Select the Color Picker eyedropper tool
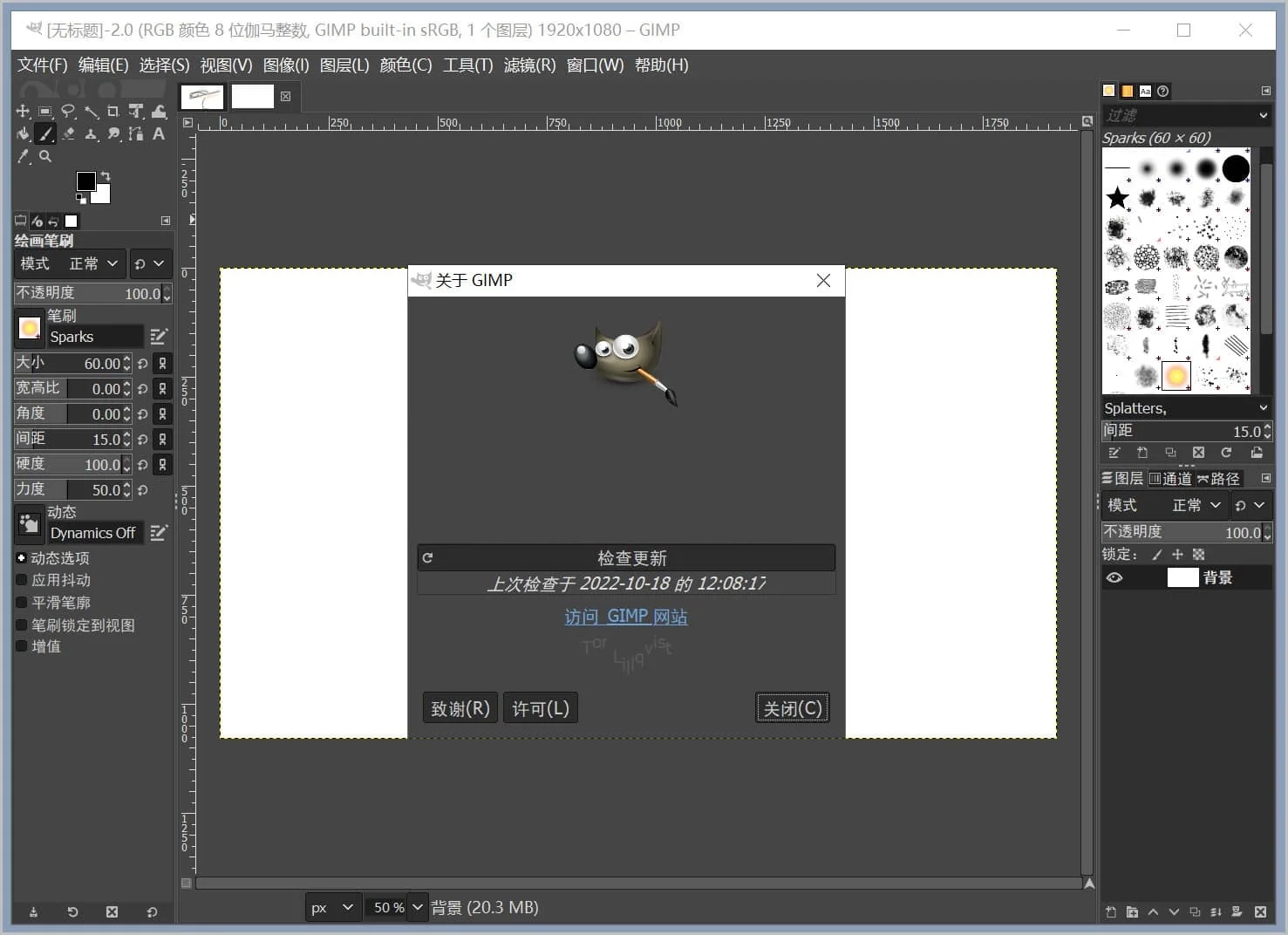 [x=23, y=156]
